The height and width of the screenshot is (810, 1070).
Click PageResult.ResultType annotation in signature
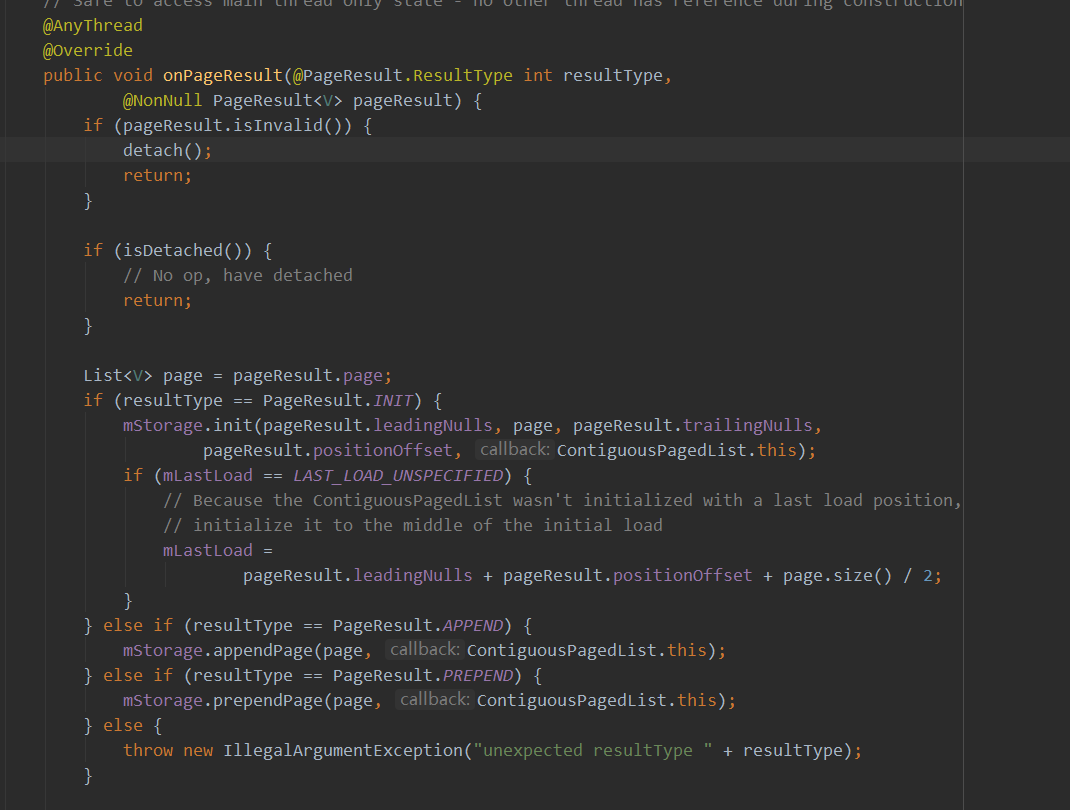coord(403,76)
